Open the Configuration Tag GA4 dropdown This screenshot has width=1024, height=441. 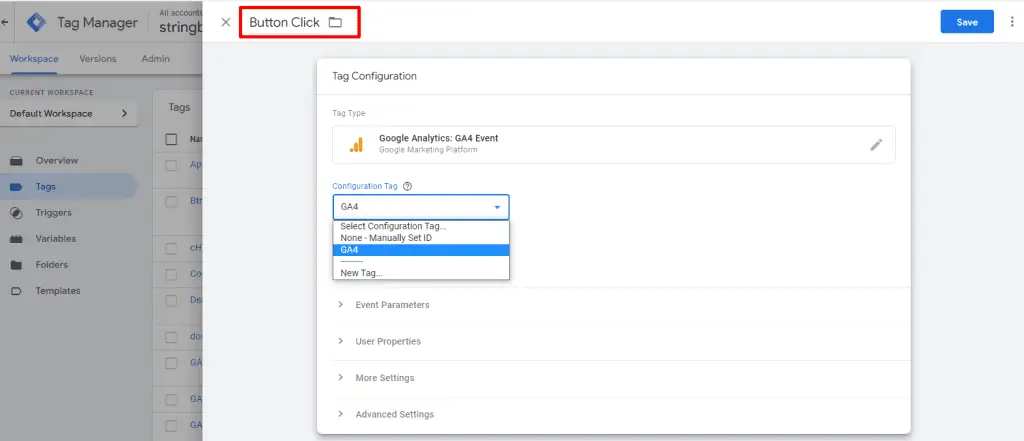(421, 207)
